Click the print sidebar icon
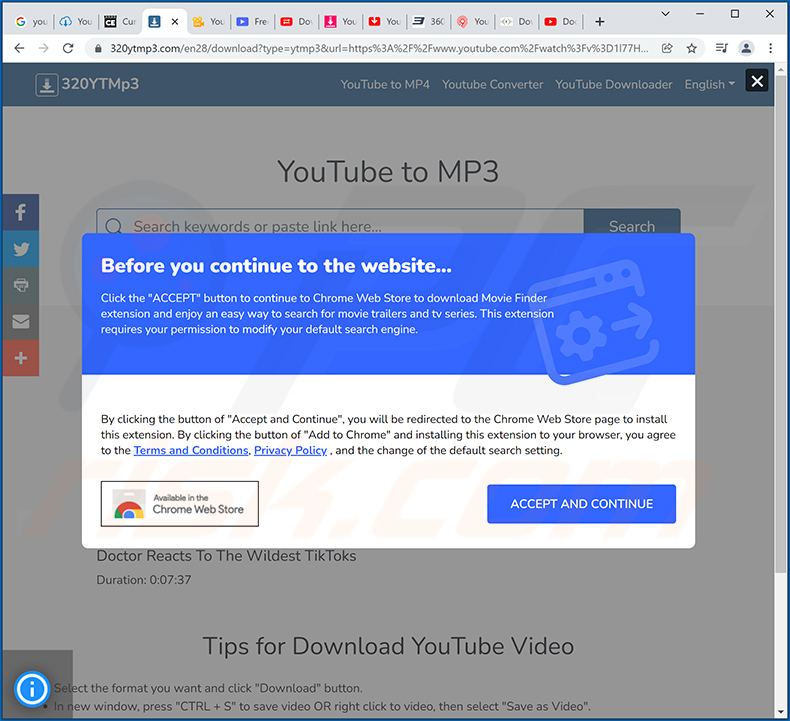The image size is (790, 721). (x=21, y=285)
